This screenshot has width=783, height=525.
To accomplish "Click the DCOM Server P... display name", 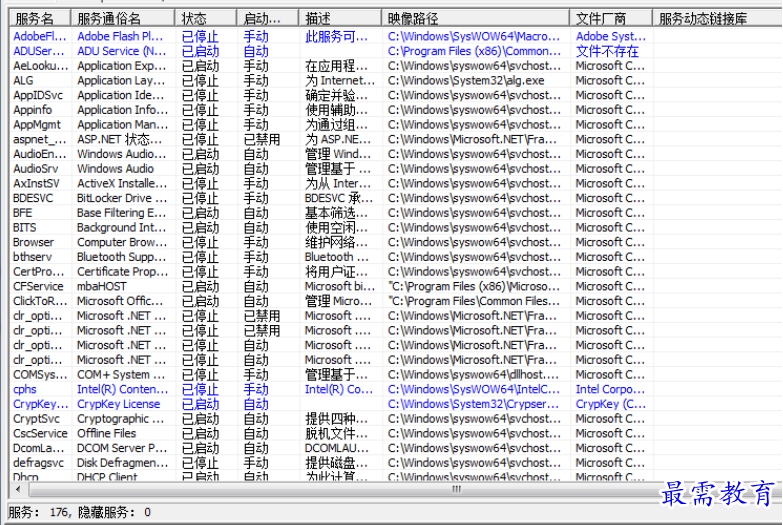I will 122,448.
